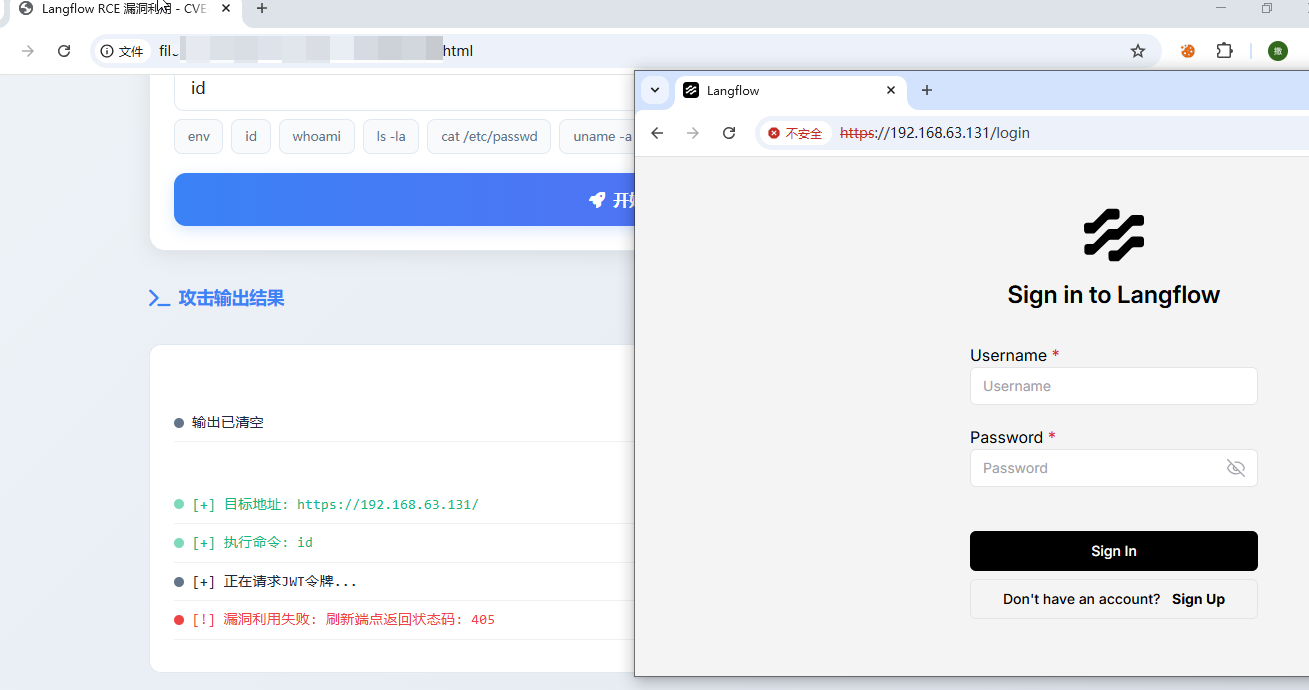Minimize the back browser window

point(1221,8)
